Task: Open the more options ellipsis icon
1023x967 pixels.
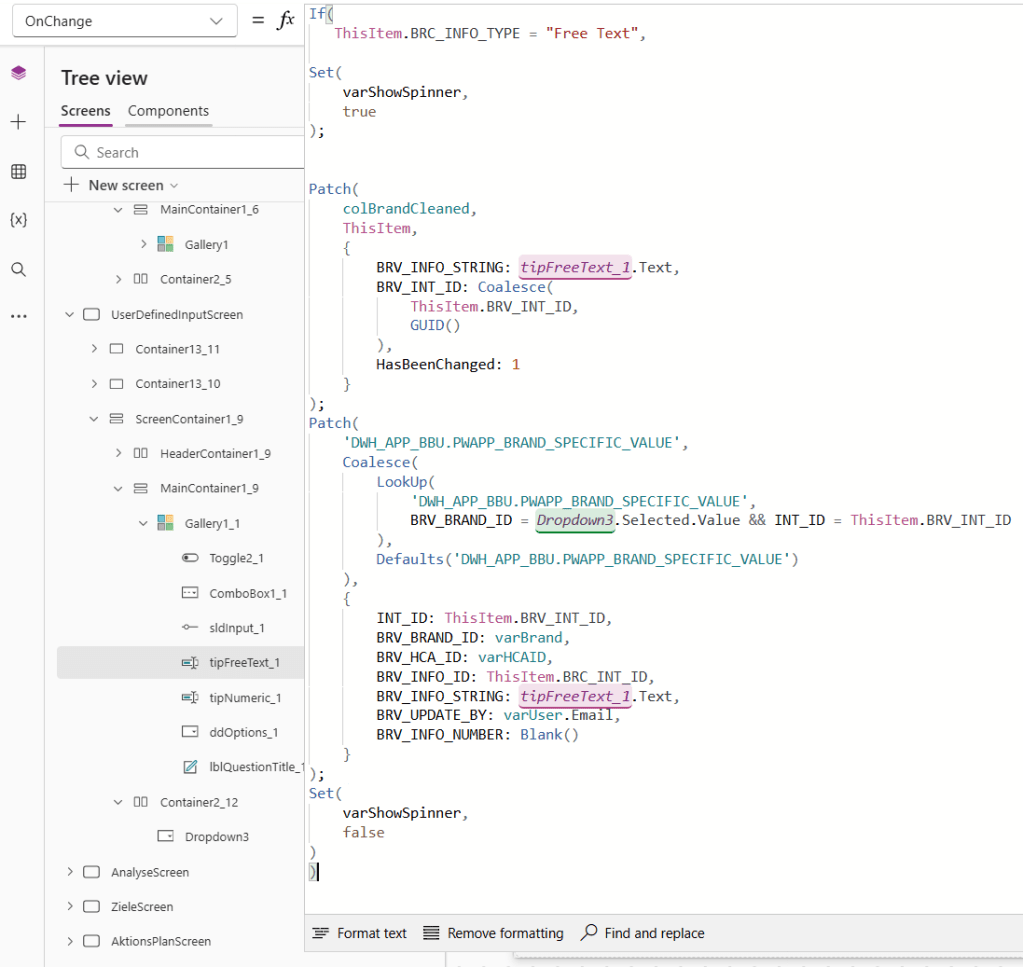Action: (18, 316)
